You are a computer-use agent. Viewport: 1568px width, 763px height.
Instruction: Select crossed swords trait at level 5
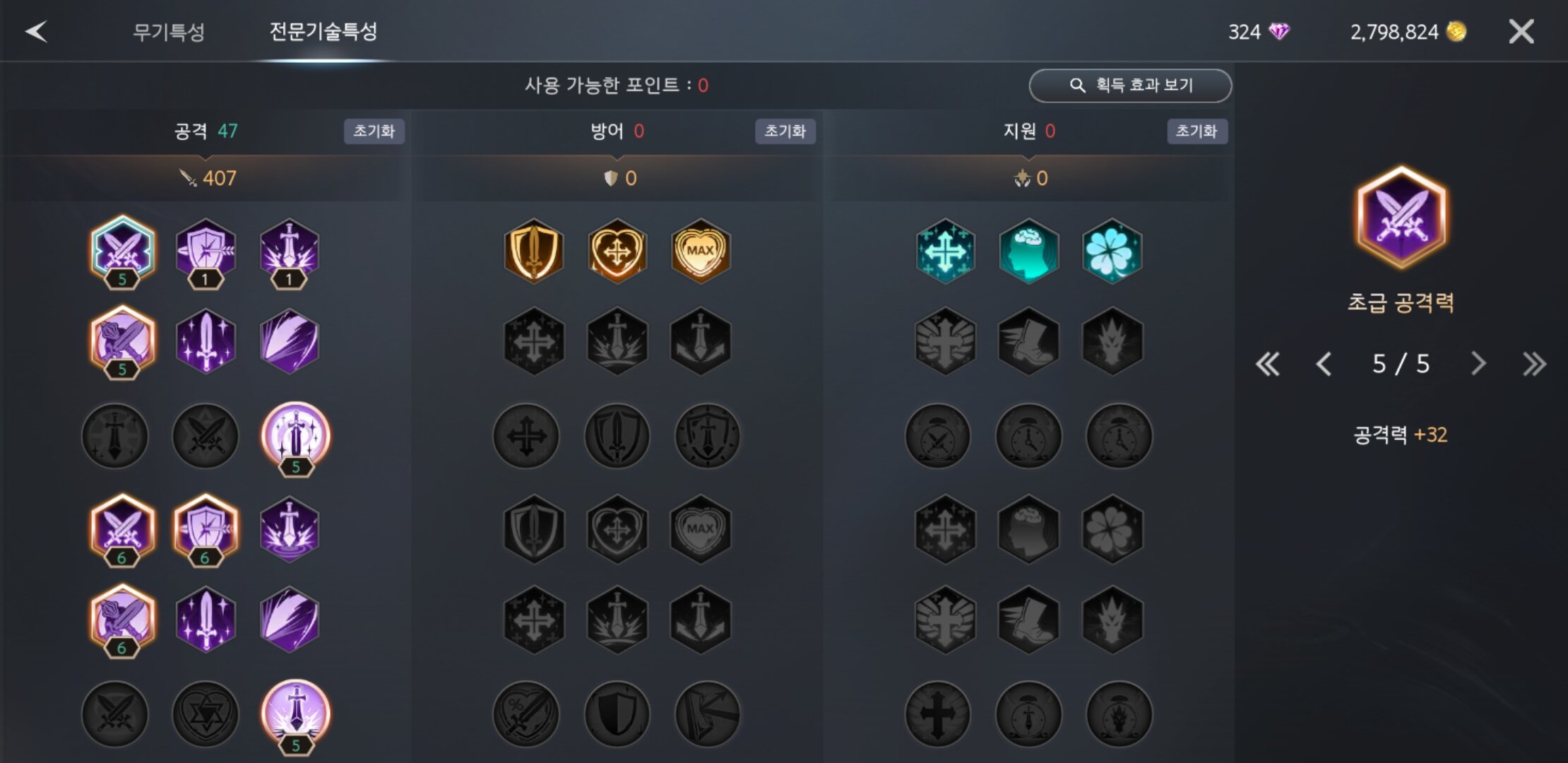(122, 250)
